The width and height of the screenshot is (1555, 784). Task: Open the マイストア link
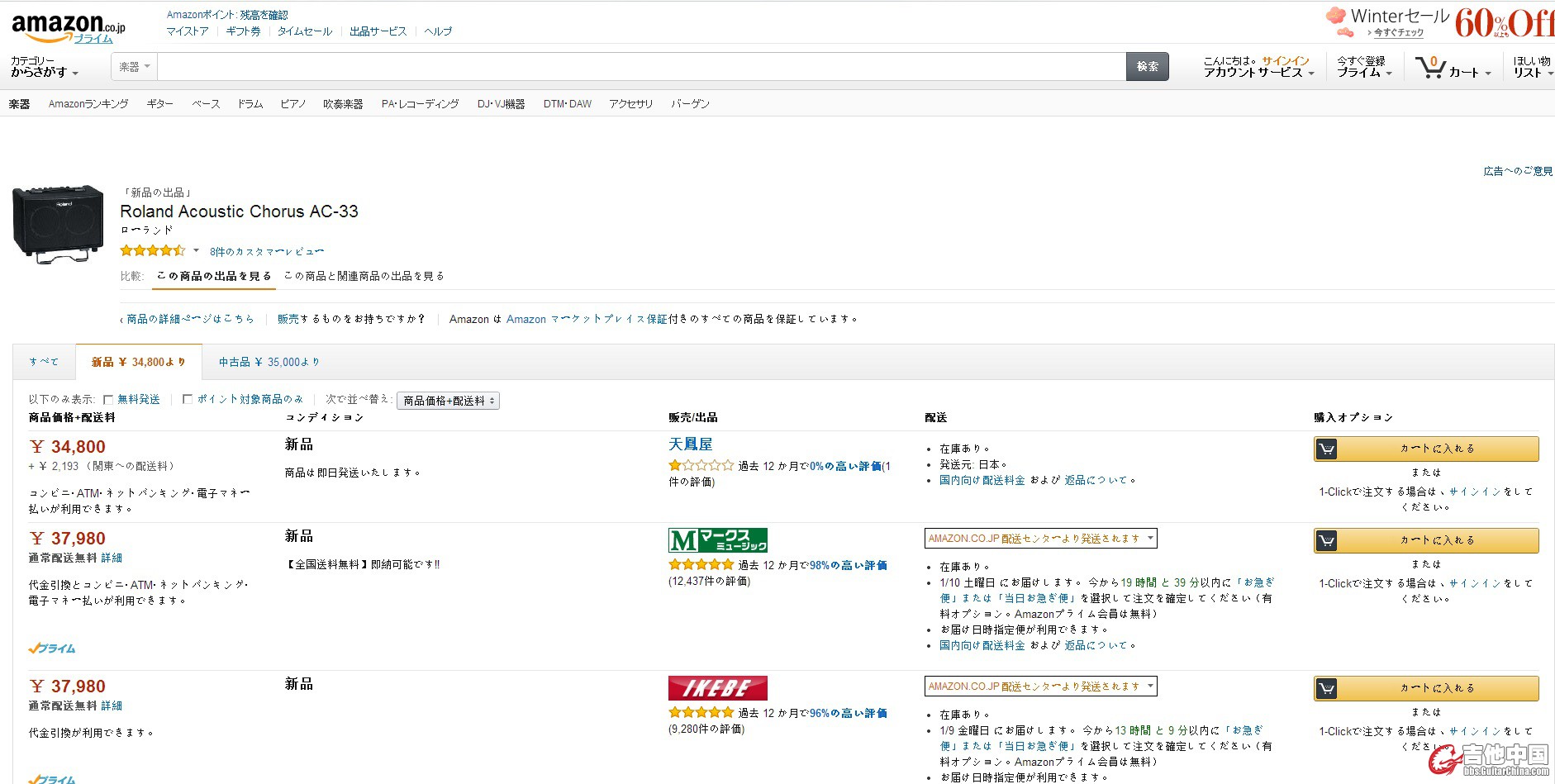coord(188,31)
